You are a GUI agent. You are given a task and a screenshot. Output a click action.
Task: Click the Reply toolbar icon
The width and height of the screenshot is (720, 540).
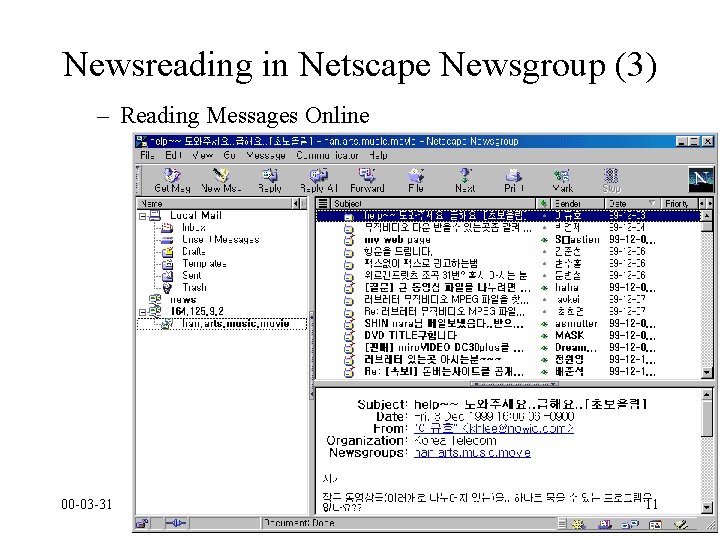[270, 180]
